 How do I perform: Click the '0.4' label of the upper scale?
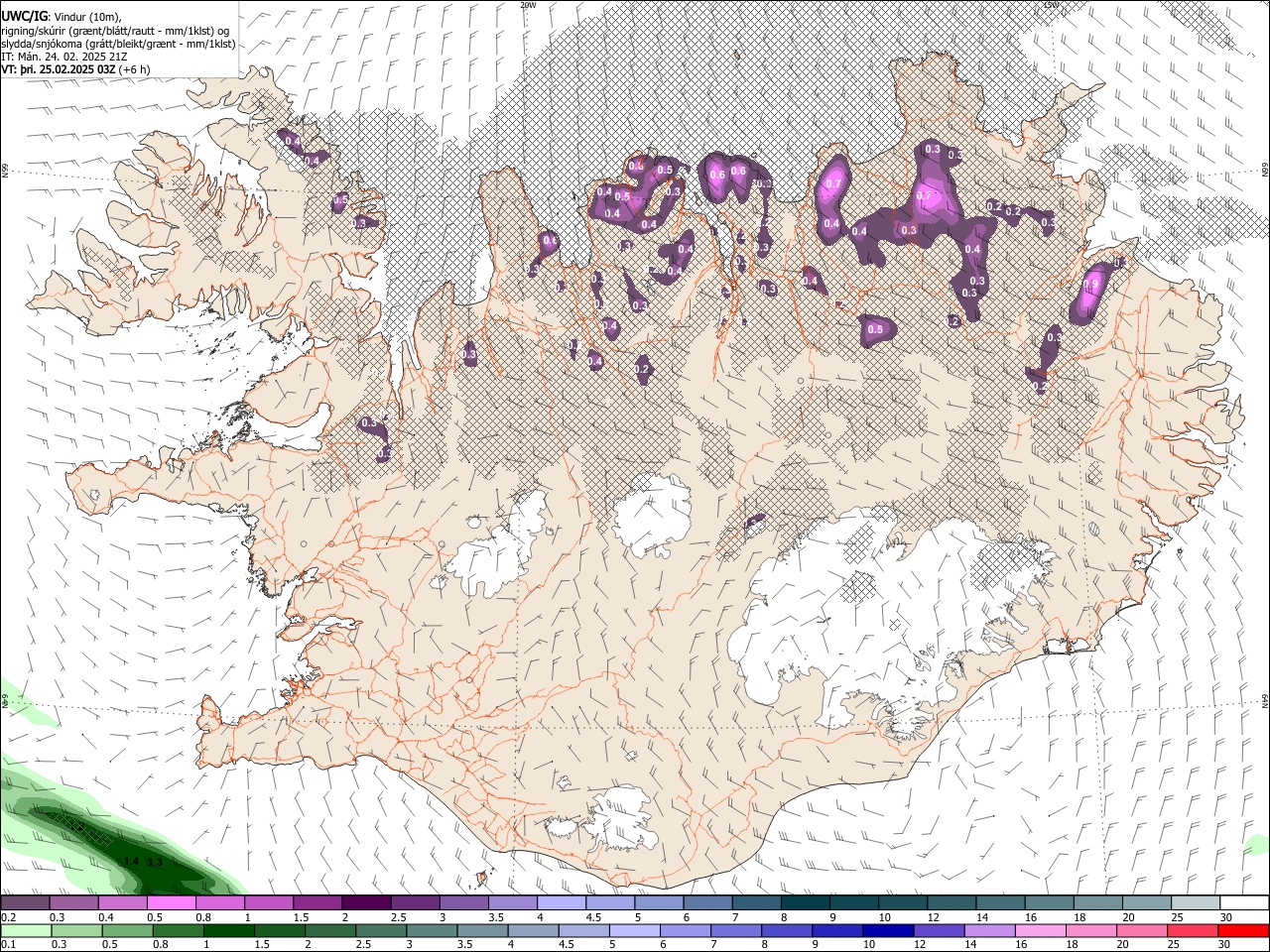tap(106, 917)
